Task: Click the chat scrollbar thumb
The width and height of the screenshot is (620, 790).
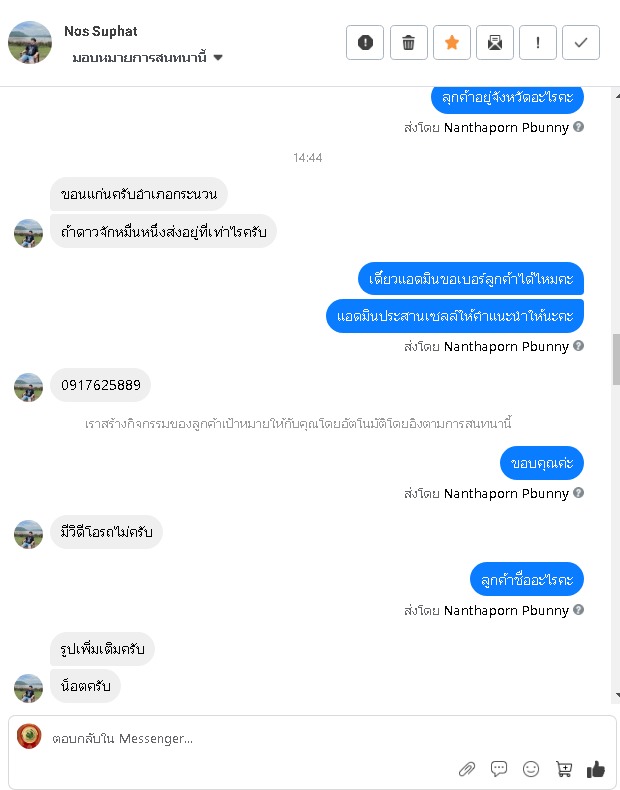Action: coord(616,360)
